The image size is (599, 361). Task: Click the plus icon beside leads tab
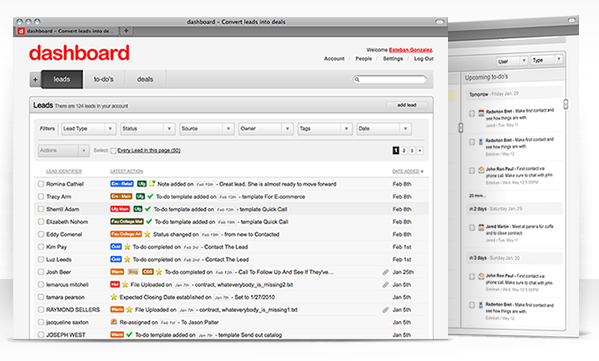35,79
